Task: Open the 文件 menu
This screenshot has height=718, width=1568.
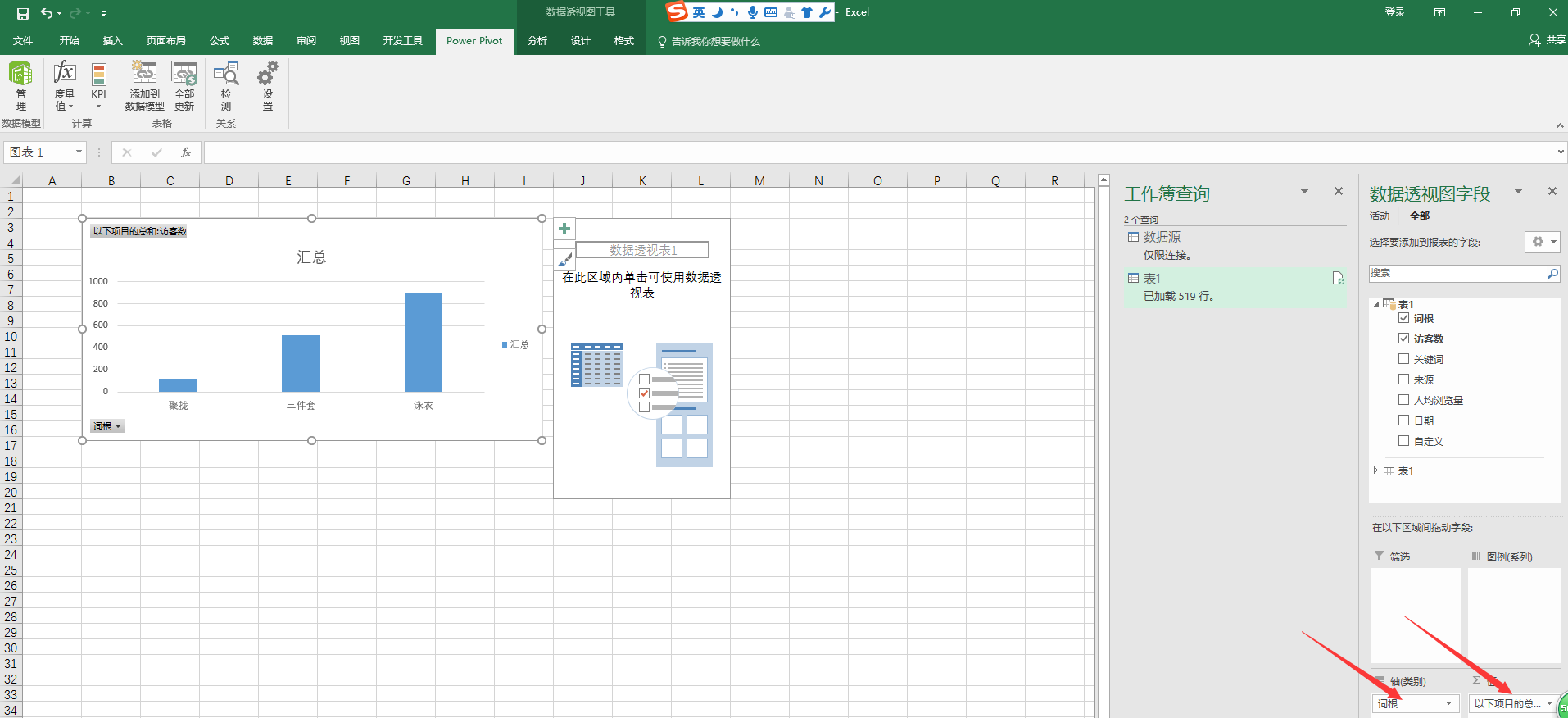Action: tap(23, 41)
